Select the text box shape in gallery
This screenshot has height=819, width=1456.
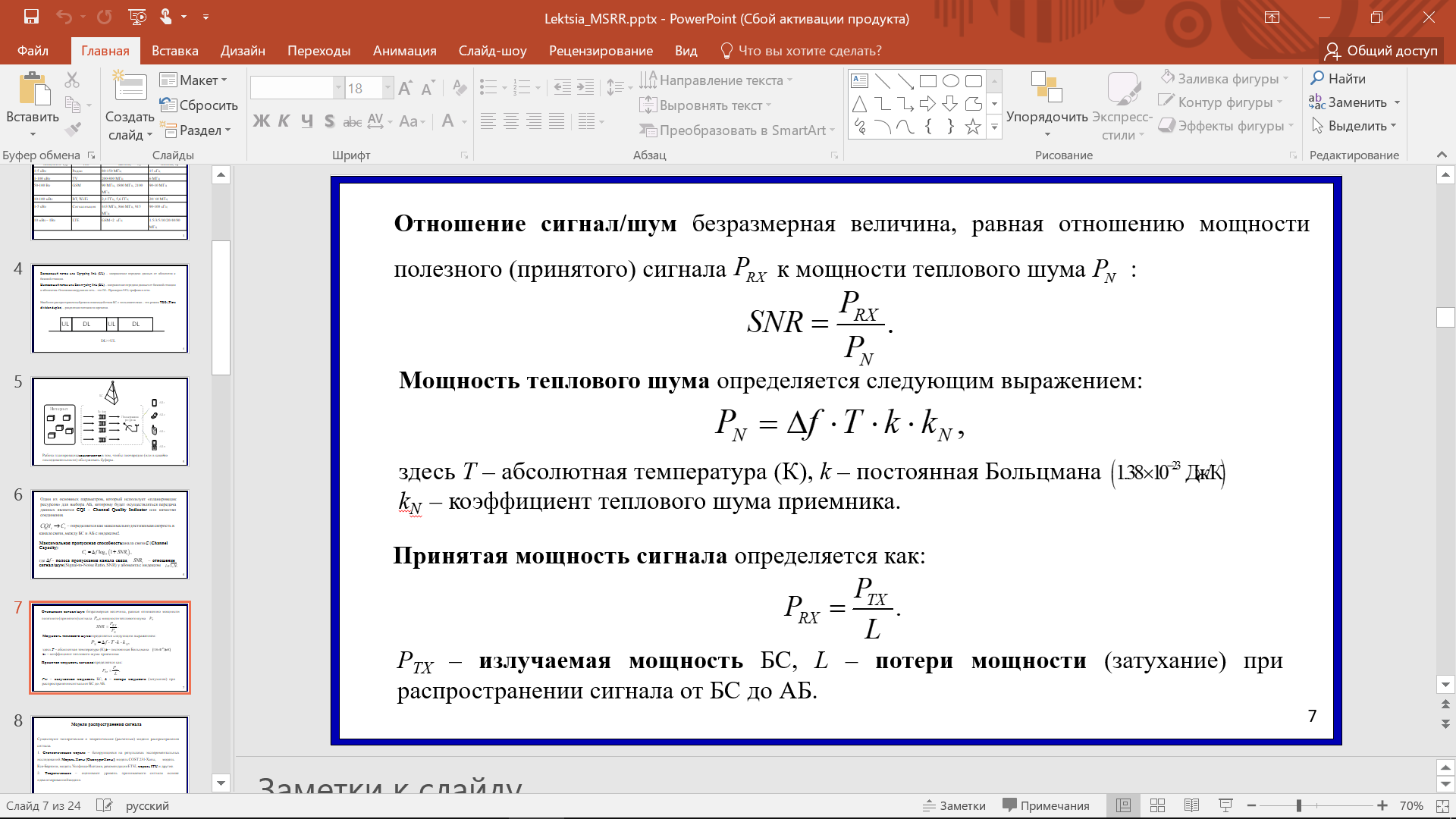[x=859, y=81]
